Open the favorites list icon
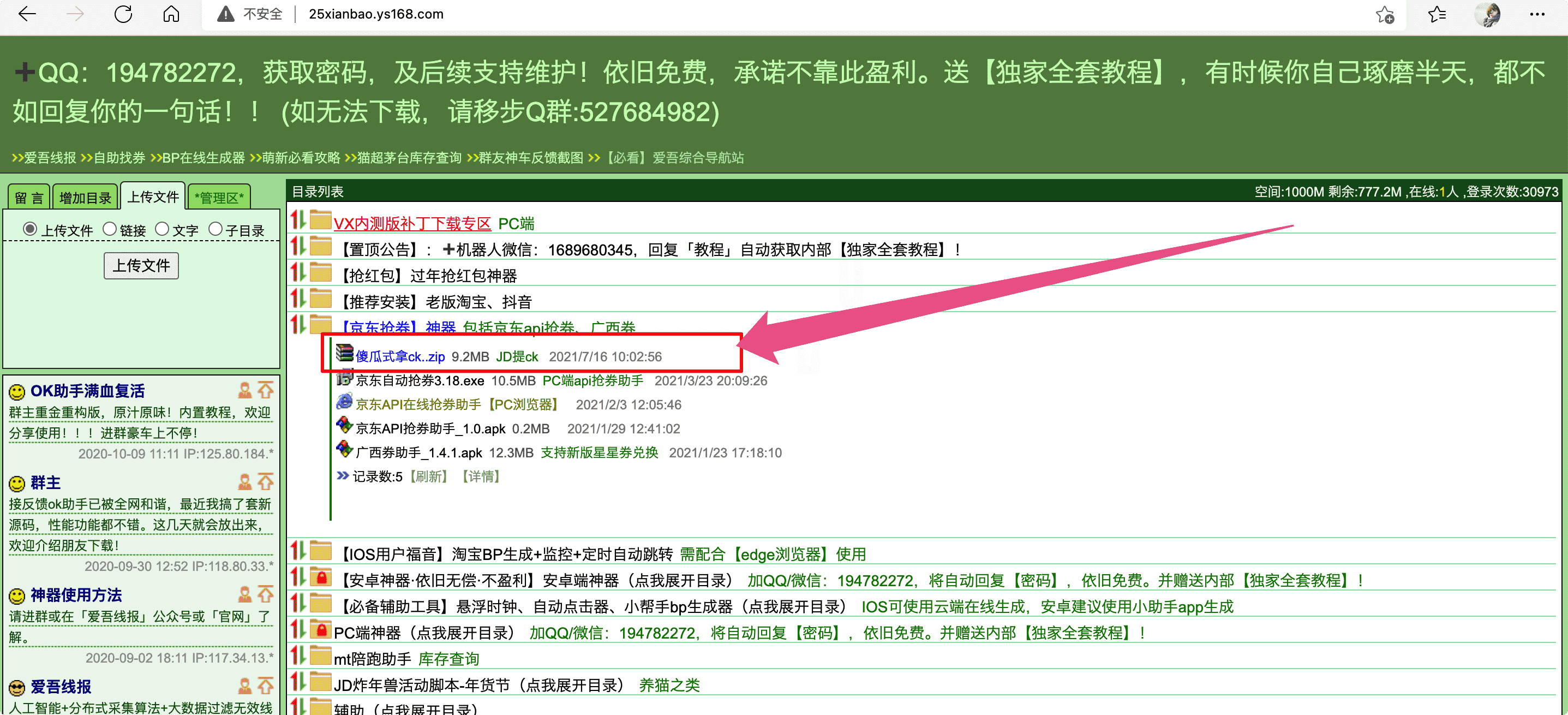 (x=1437, y=14)
